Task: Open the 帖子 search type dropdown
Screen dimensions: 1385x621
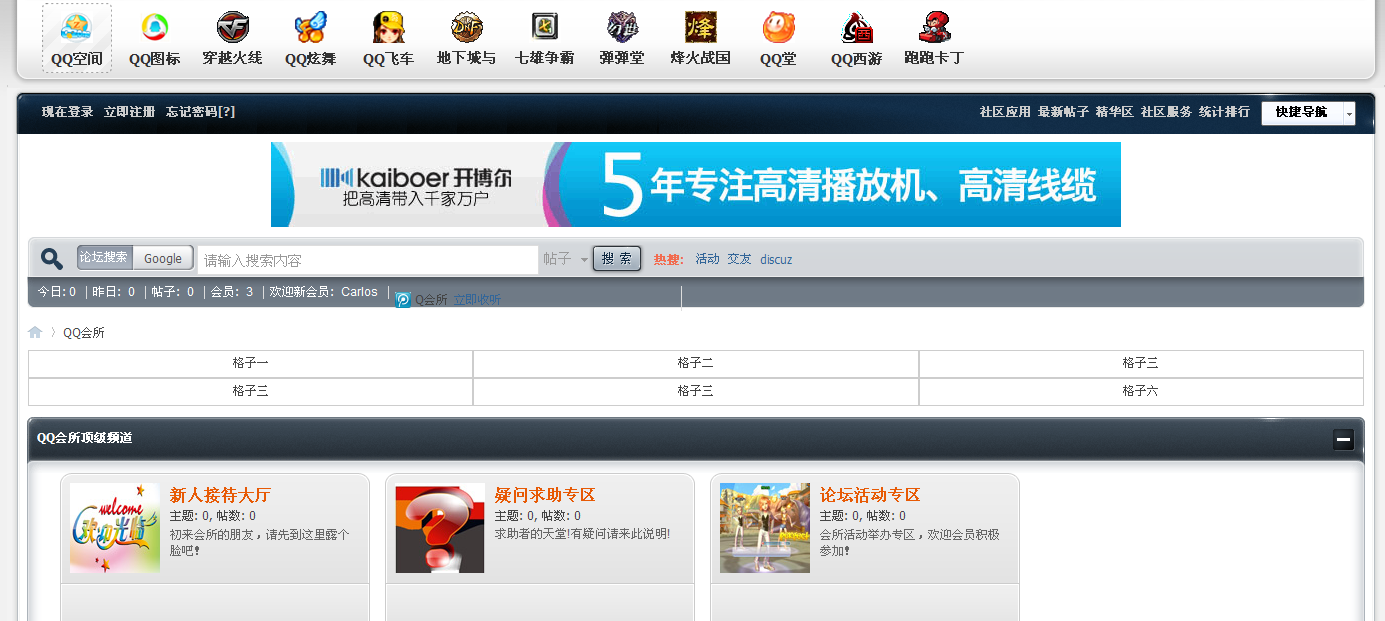Action: coord(565,259)
